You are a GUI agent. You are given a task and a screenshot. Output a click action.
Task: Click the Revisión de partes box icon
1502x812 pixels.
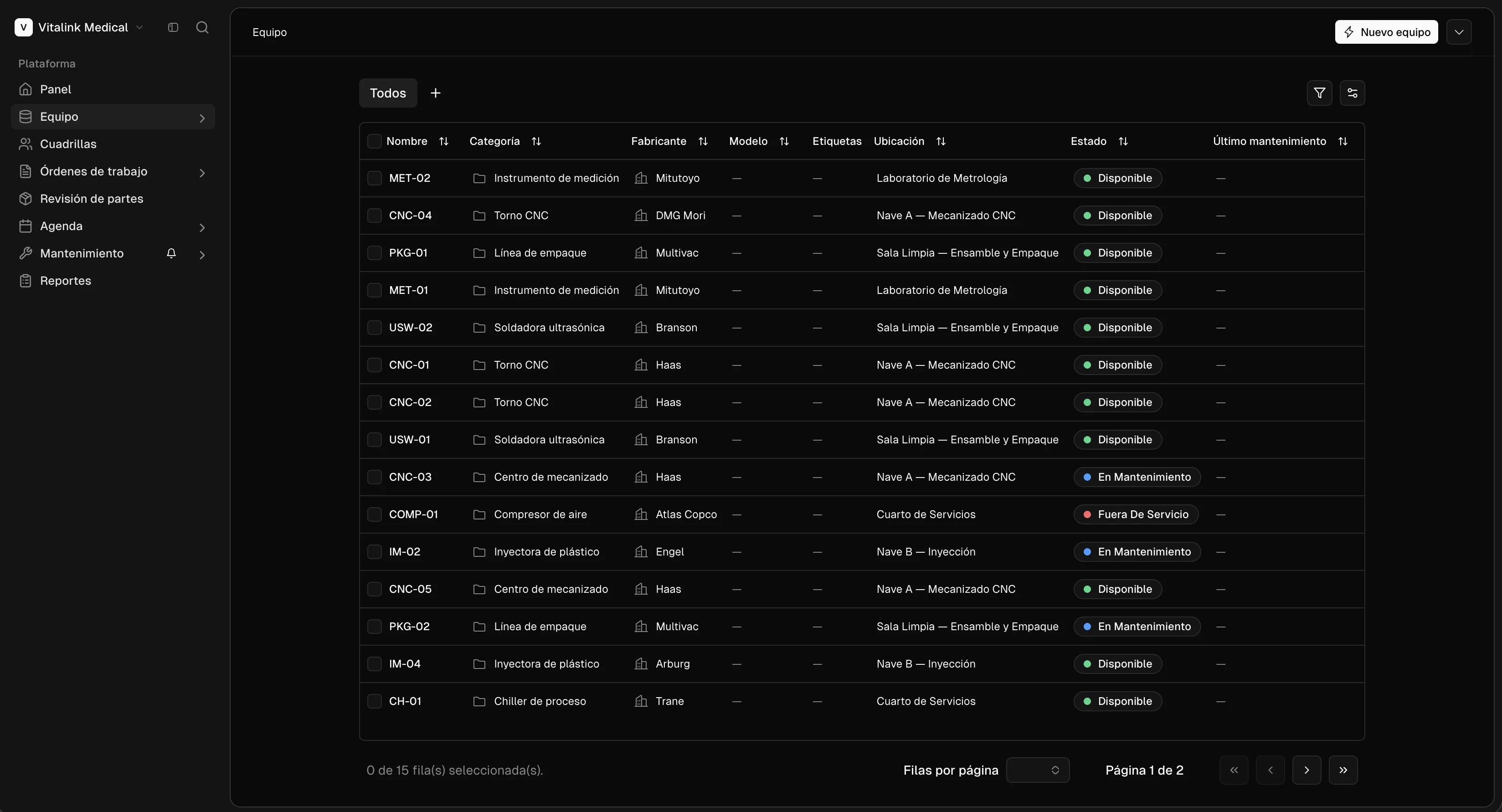coord(25,199)
